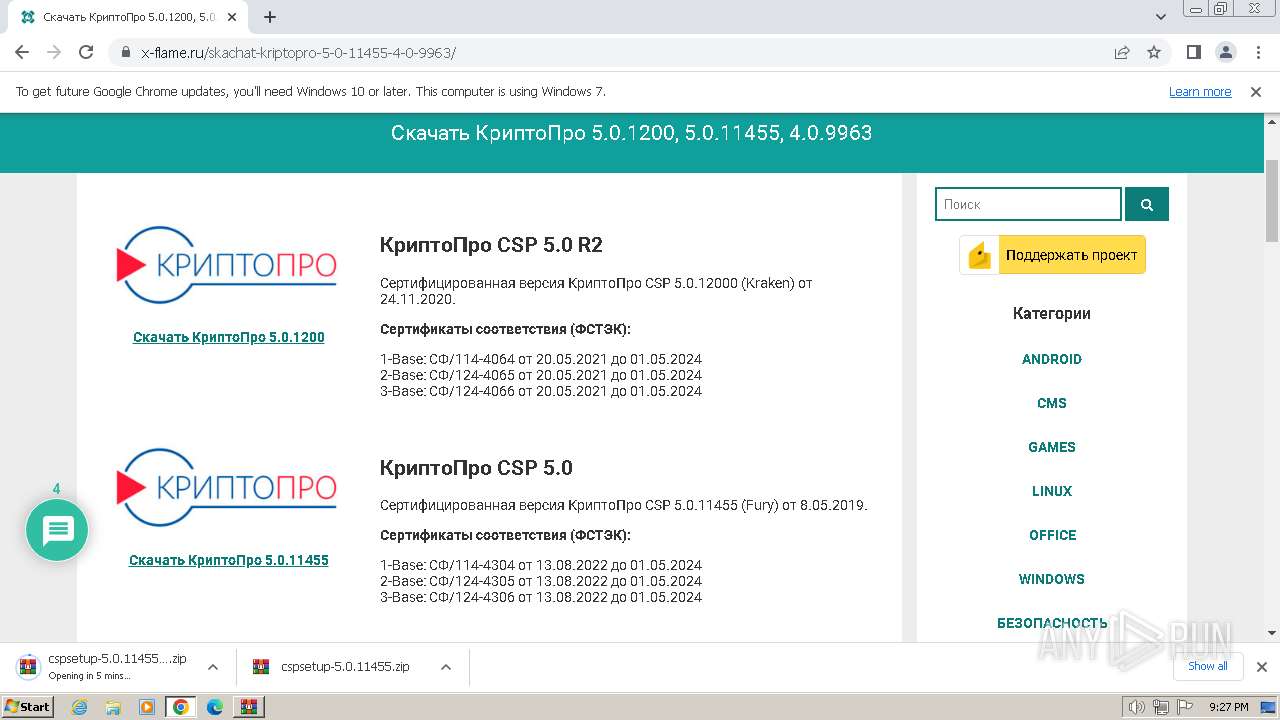This screenshot has height=720, width=1280.
Task: Go back to the previous page
Action: [x=22, y=52]
